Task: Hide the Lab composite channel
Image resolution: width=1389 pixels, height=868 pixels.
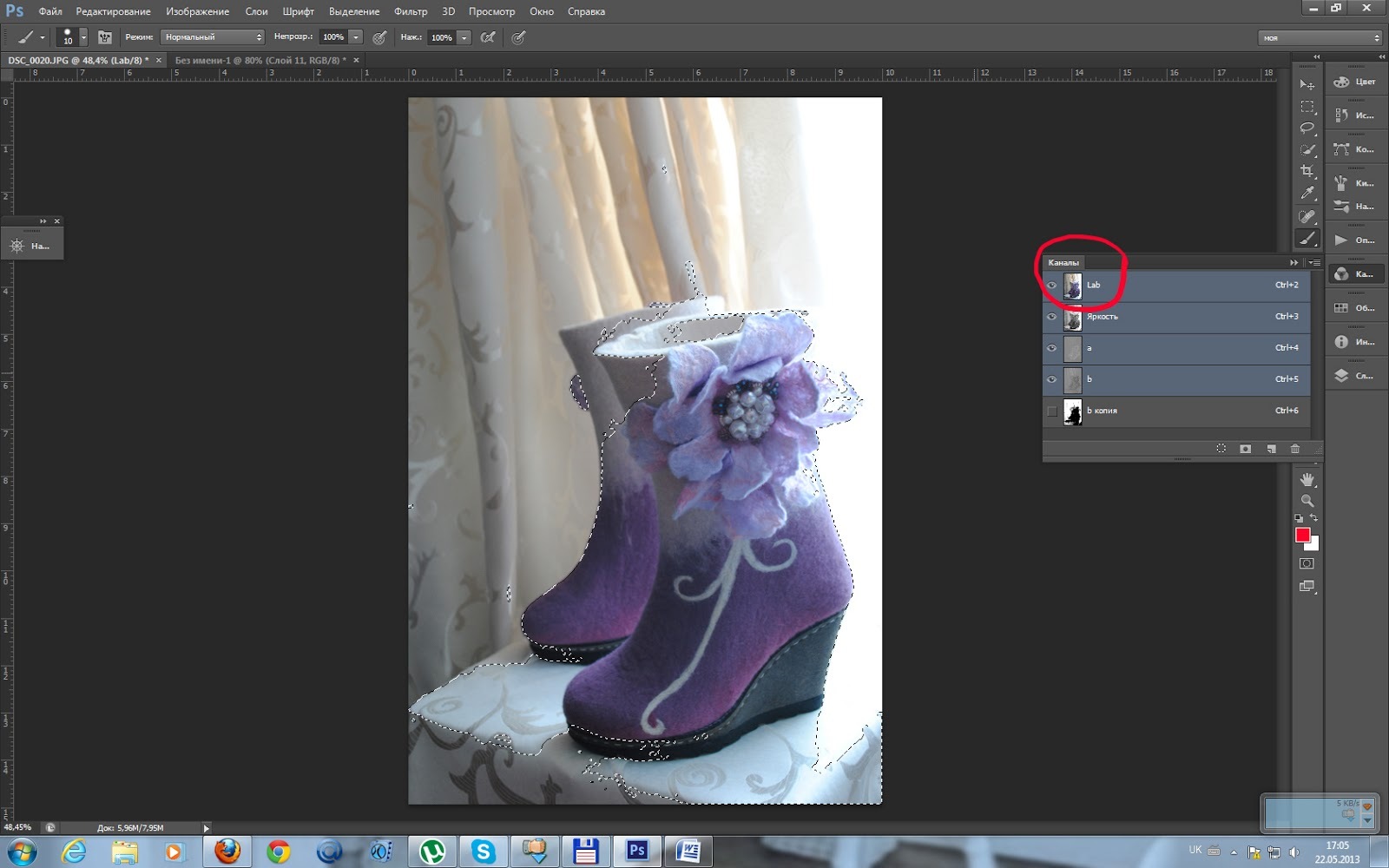Action: [x=1051, y=285]
